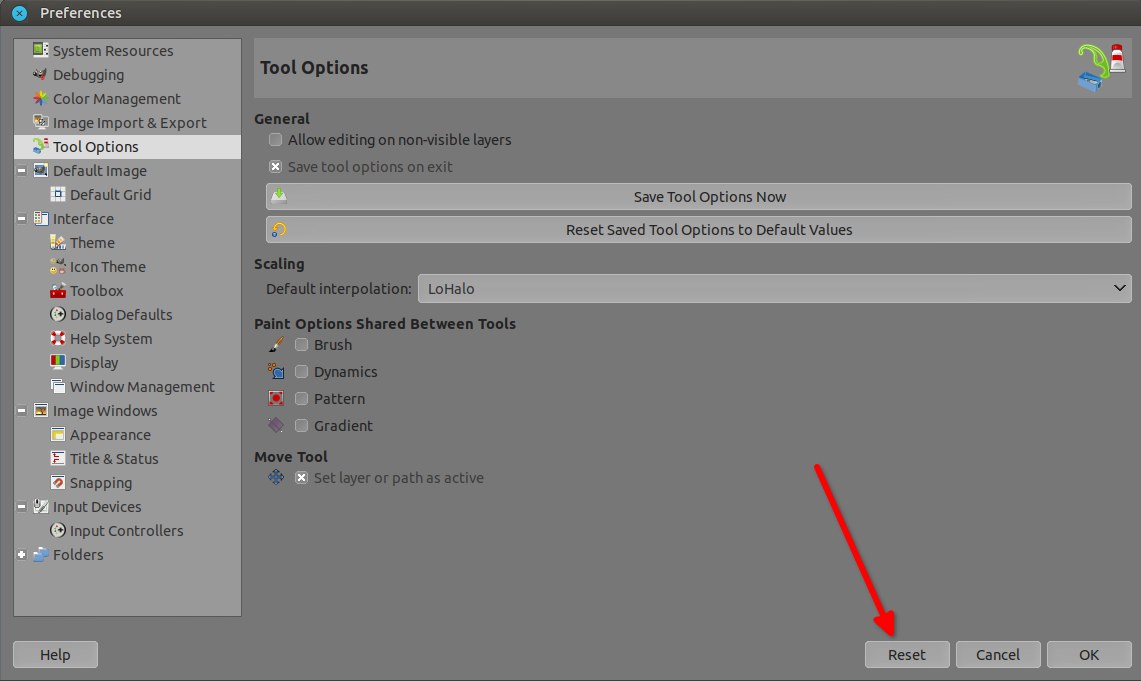Collapse the Interface tree node

22,218
